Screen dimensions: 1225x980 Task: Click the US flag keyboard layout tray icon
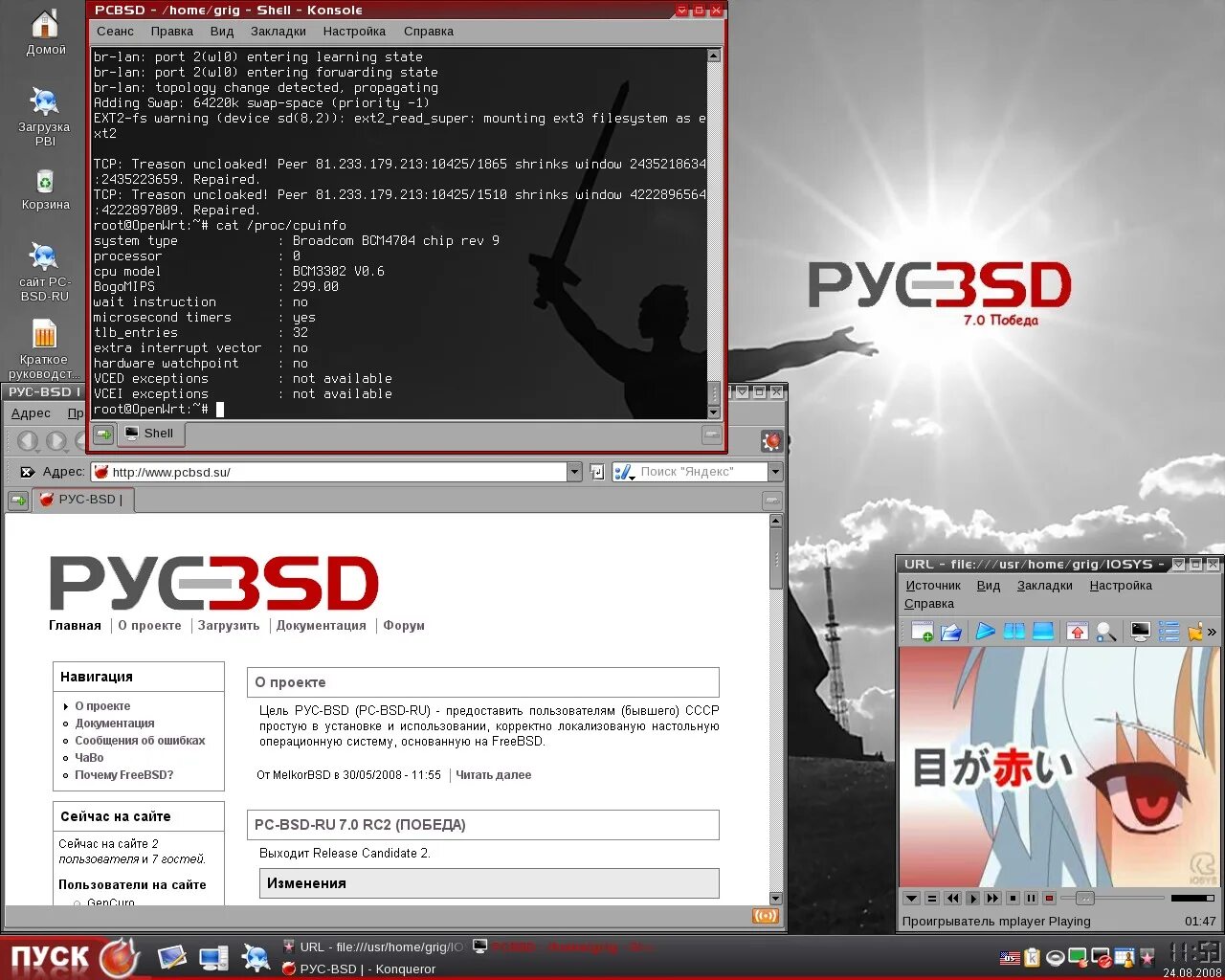[1010, 957]
